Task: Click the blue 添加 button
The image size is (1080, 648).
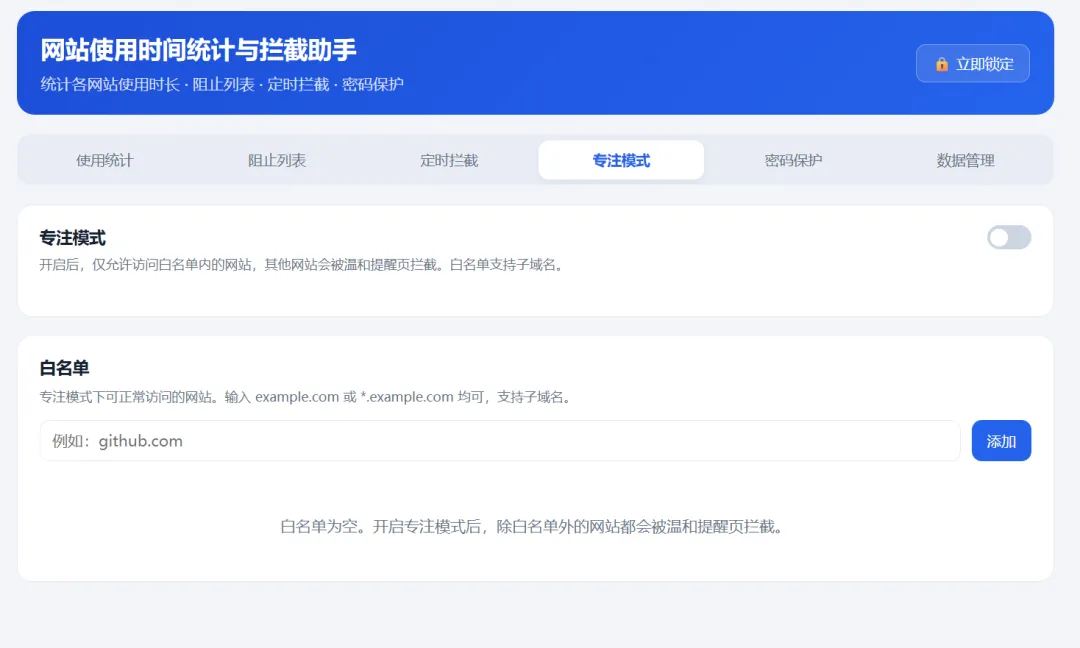Action: click(1001, 441)
